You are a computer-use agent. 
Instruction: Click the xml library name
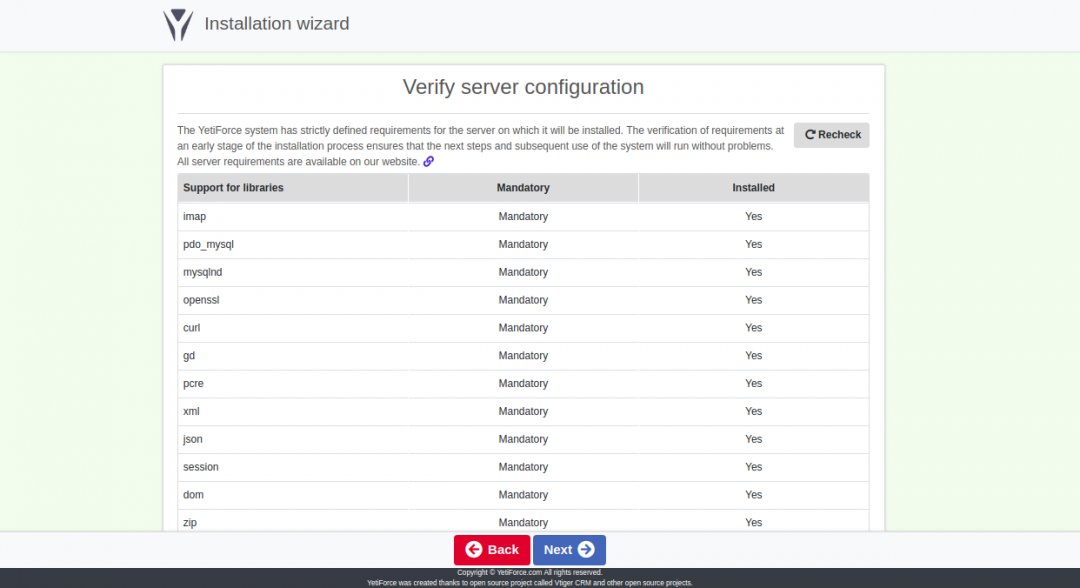(191, 412)
